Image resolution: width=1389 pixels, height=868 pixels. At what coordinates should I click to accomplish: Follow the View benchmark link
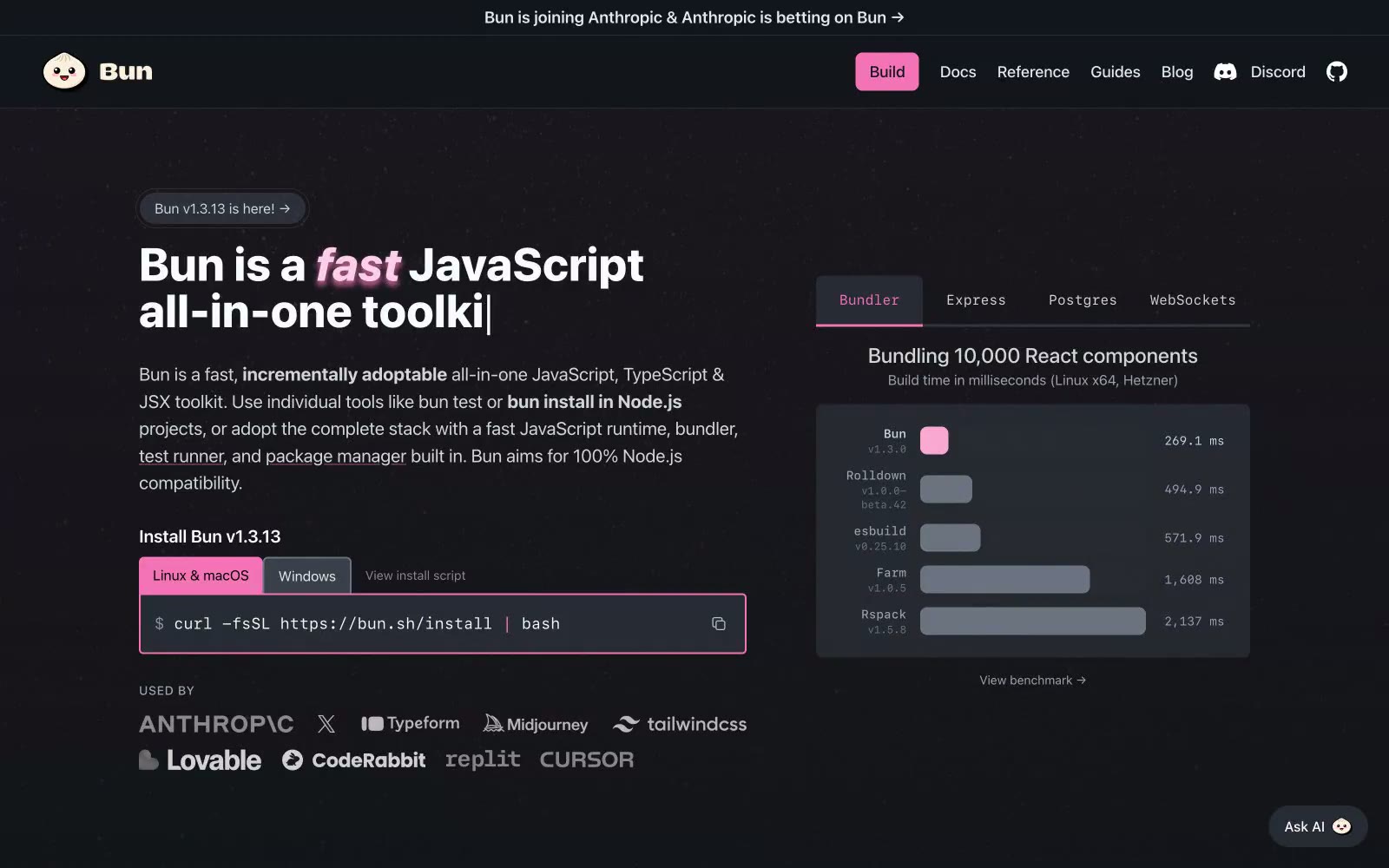(x=1032, y=681)
